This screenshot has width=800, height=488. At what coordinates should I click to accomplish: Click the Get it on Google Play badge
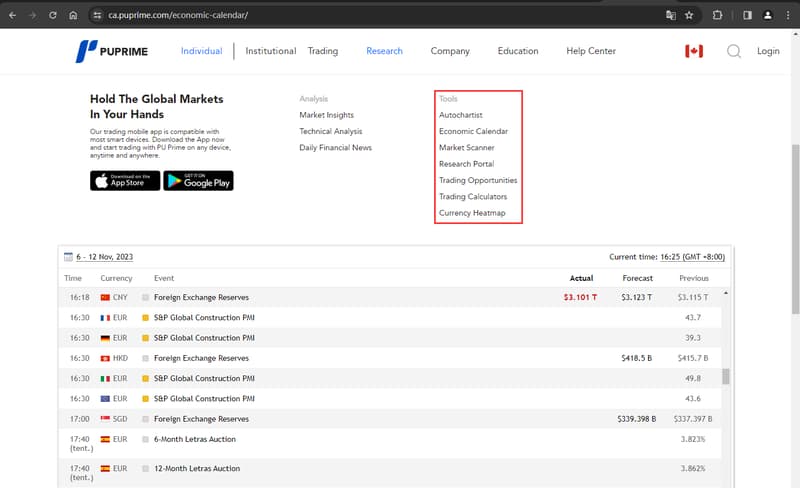click(198, 181)
